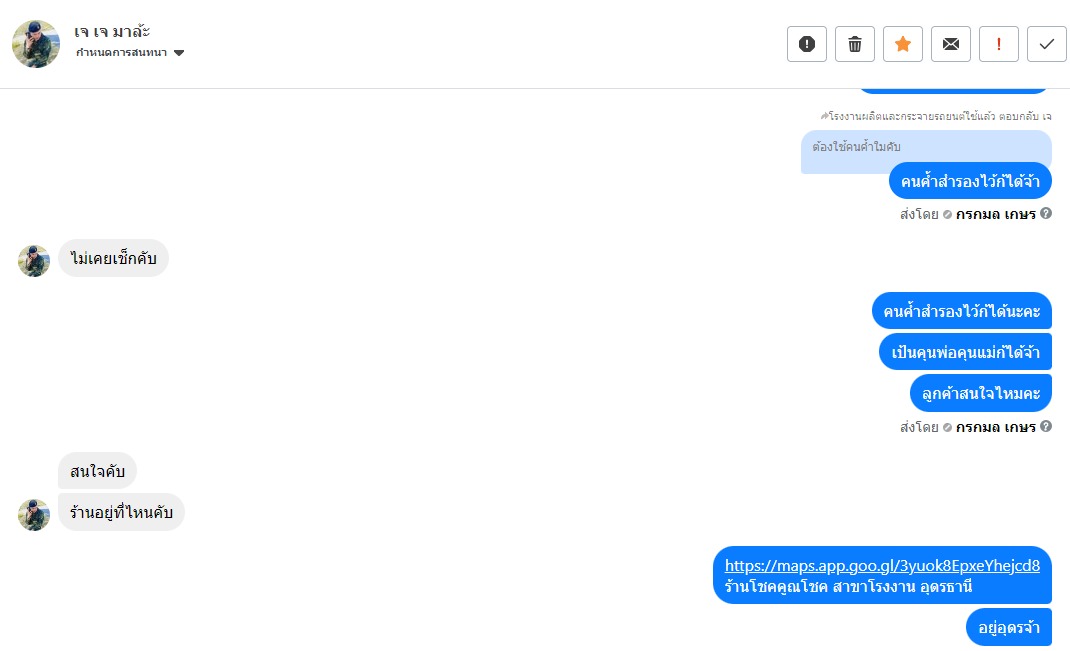Mark the conversation done with the checkmark
Screen dimensions: 1070x651
point(1047,44)
